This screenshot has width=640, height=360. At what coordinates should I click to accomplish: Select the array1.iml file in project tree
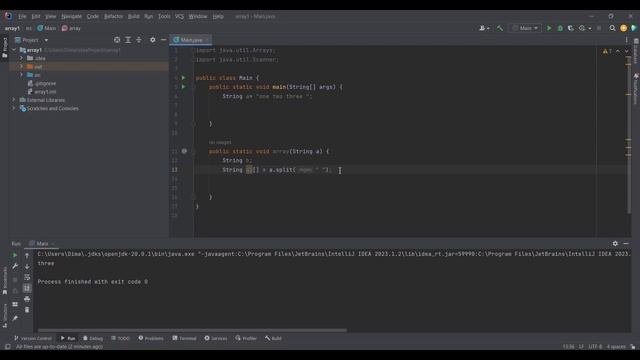click(x=42, y=92)
